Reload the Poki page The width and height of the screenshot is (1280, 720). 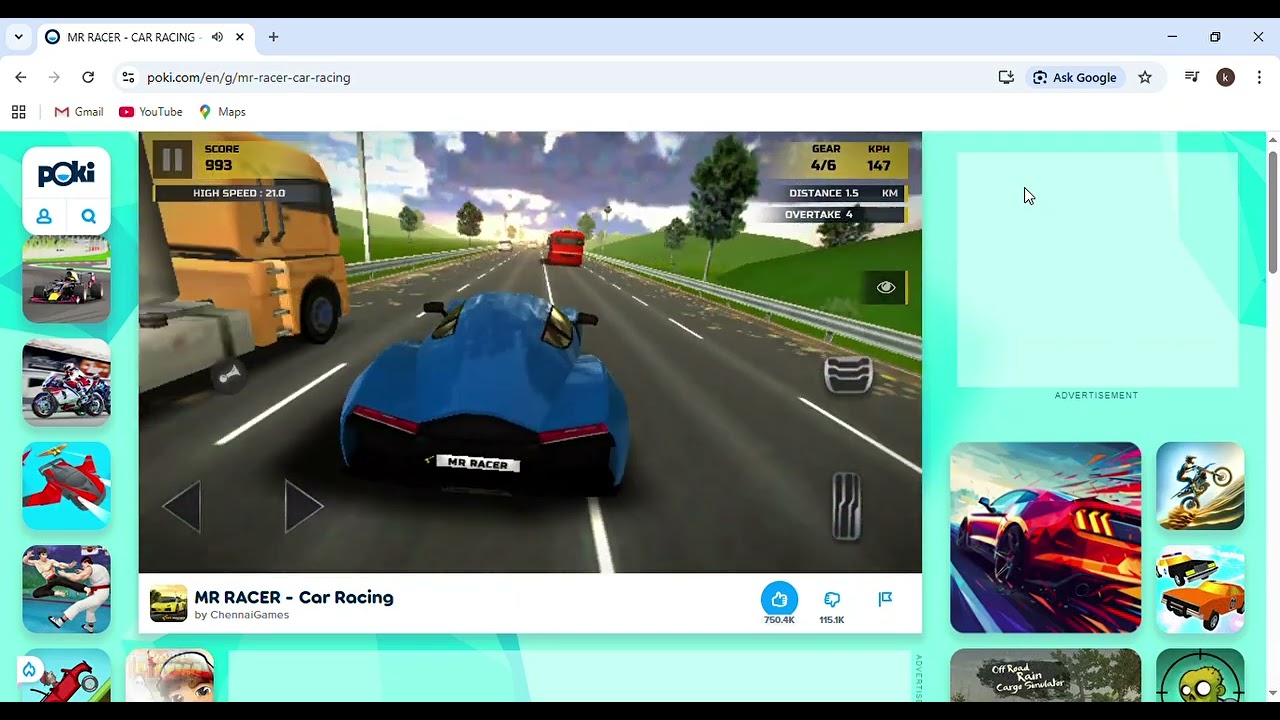point(88,77)
